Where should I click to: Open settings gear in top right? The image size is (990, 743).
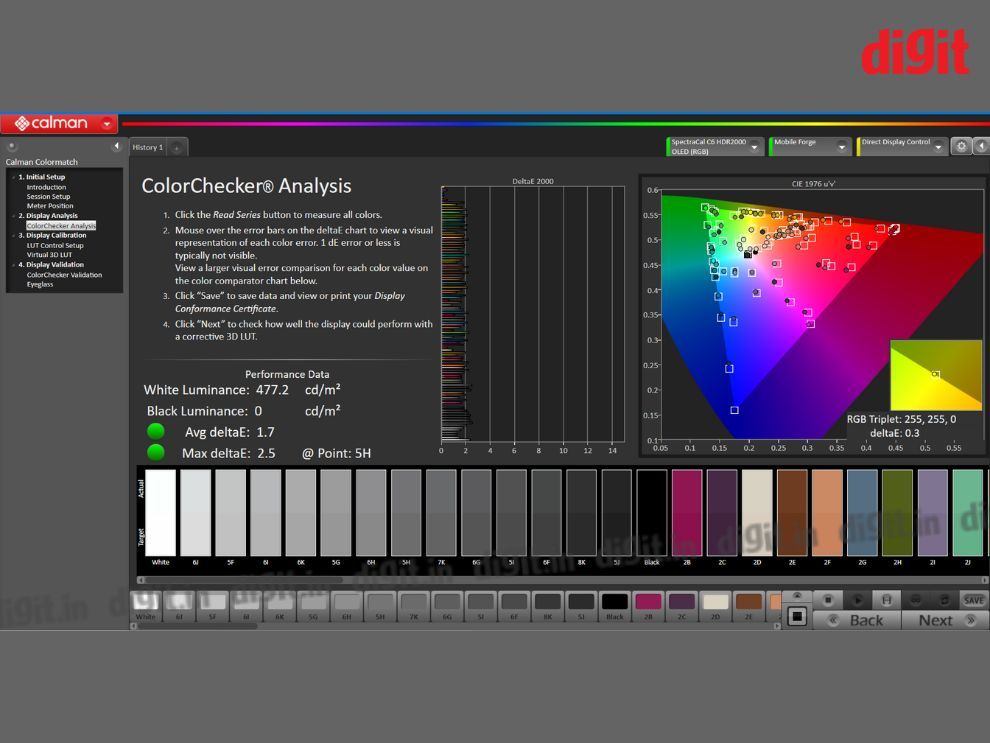961,146
